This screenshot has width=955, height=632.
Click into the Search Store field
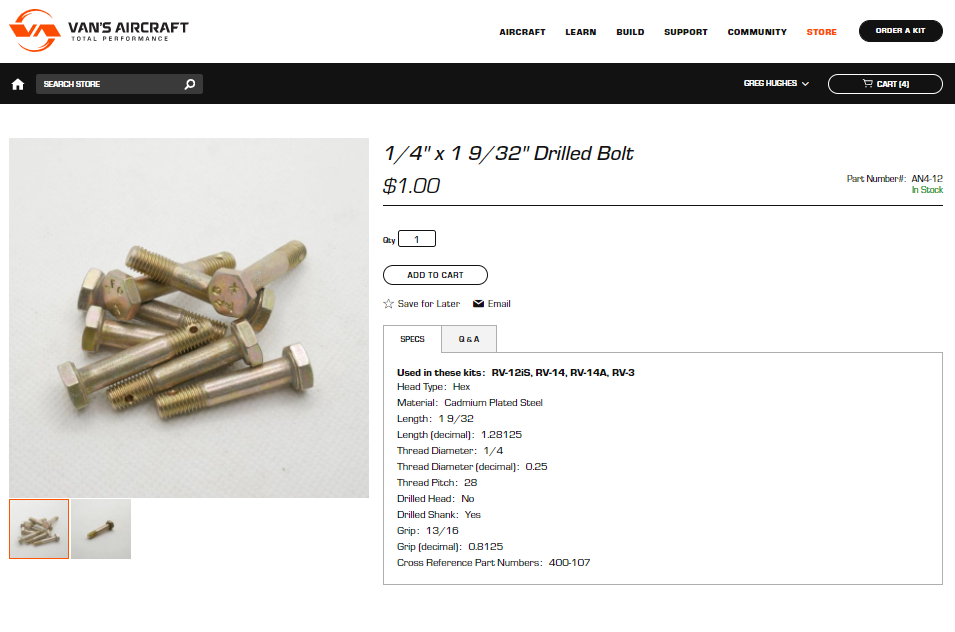[110, 84]
